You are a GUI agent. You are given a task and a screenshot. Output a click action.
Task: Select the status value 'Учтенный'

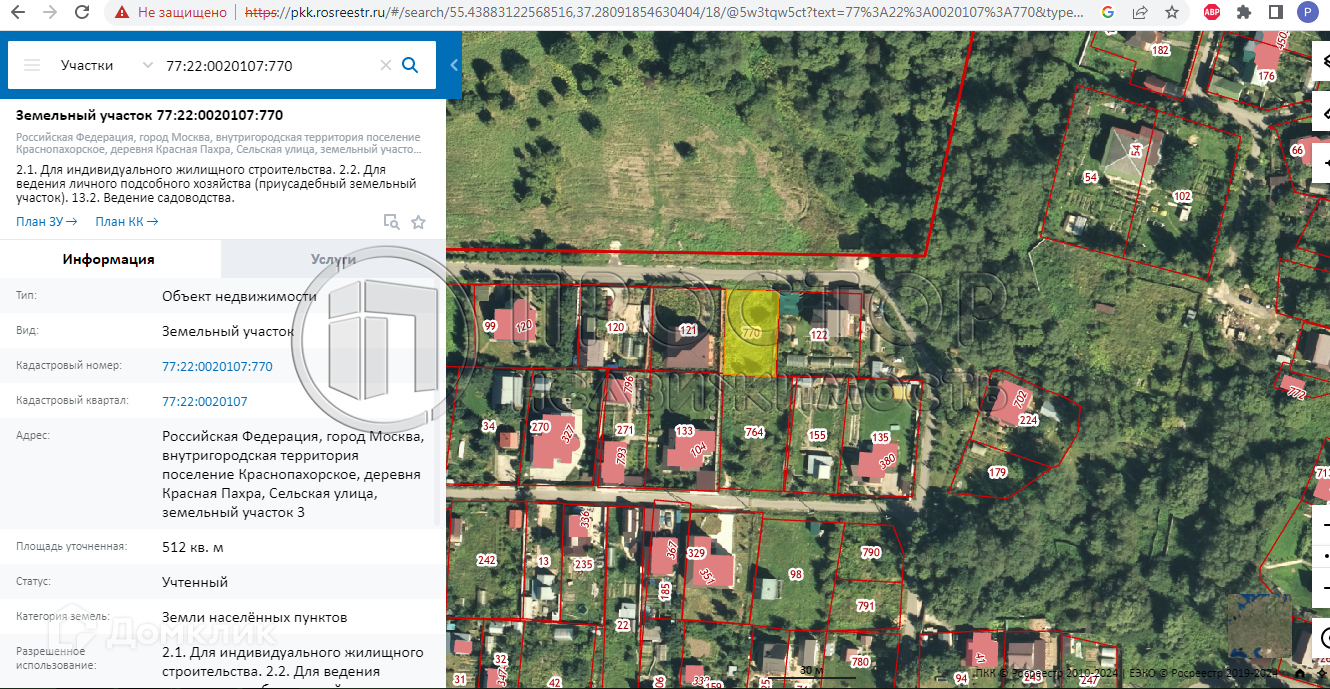tap(195, 582)
